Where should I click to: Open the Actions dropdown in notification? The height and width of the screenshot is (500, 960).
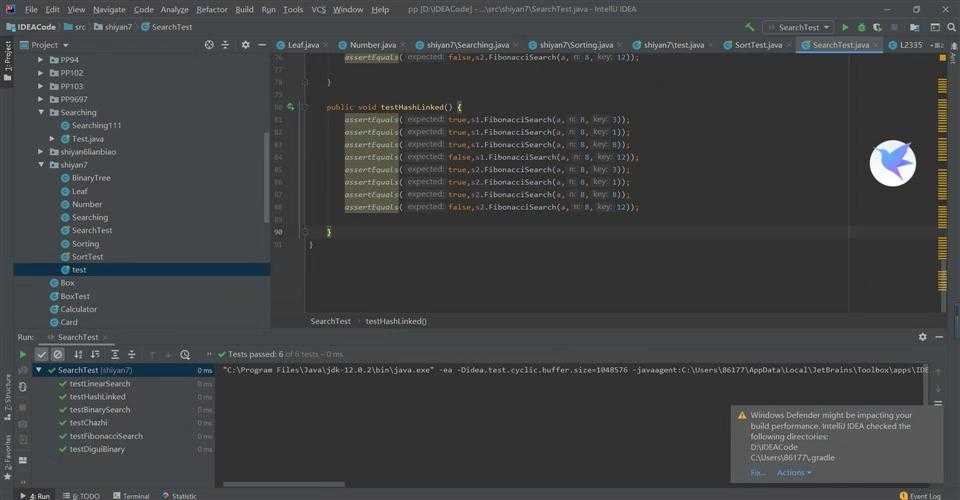point(794,472)
